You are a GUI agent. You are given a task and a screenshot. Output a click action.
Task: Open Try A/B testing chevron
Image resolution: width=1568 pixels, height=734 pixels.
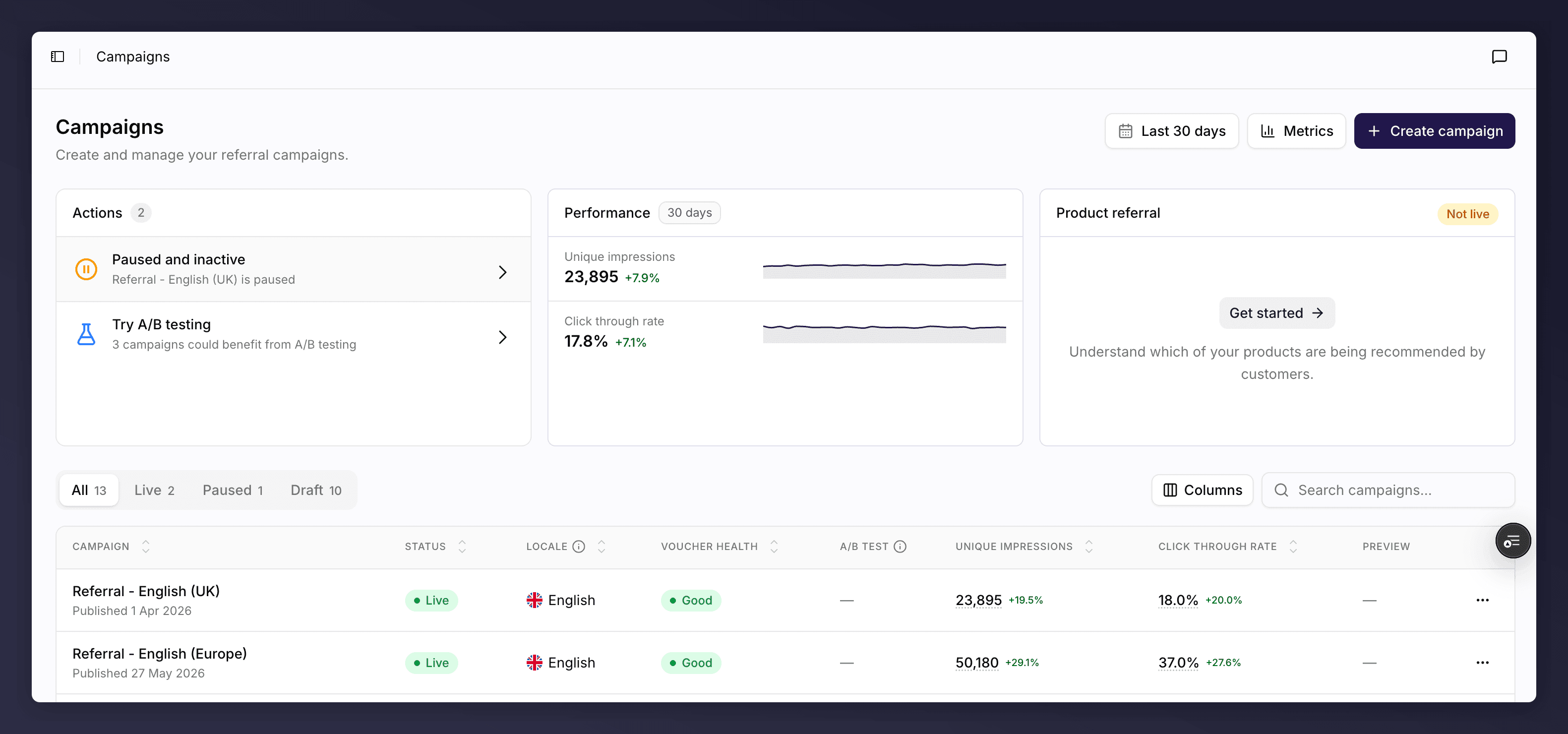point(503,337)
